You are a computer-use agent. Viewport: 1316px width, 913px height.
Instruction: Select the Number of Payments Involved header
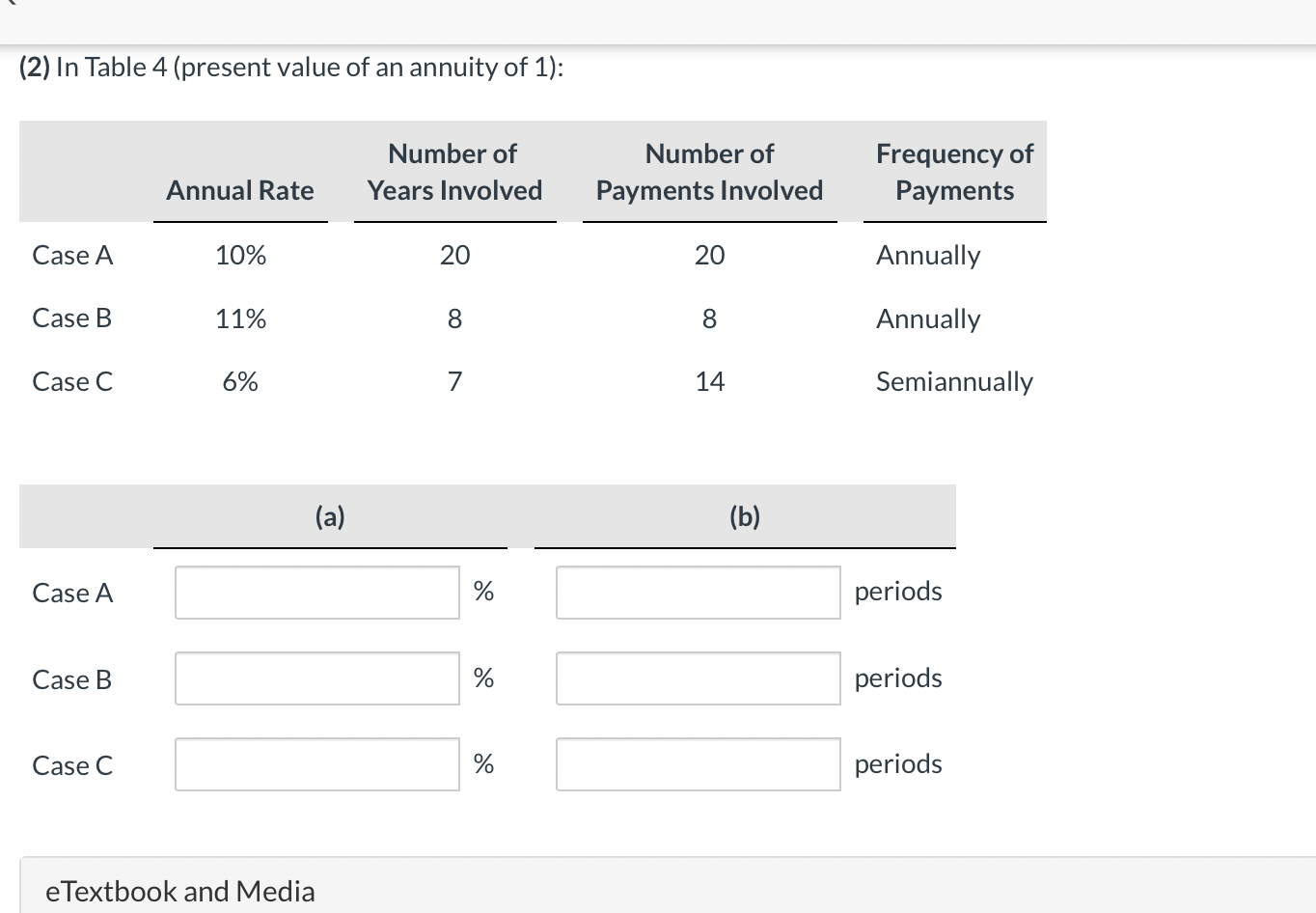click(x=709, y=172)
